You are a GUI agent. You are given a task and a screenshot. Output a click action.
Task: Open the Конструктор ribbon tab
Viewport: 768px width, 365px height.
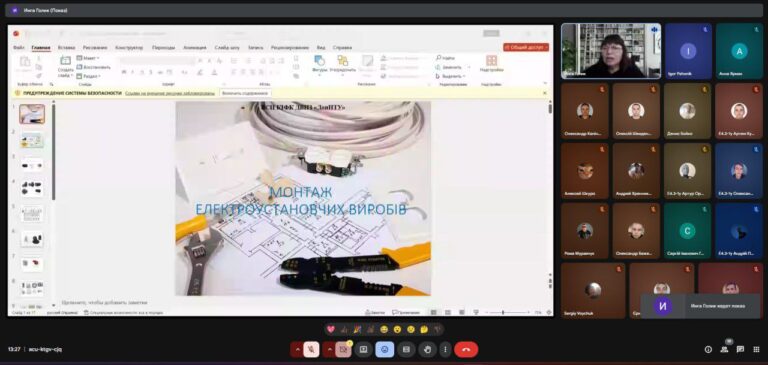click(129, 48)
